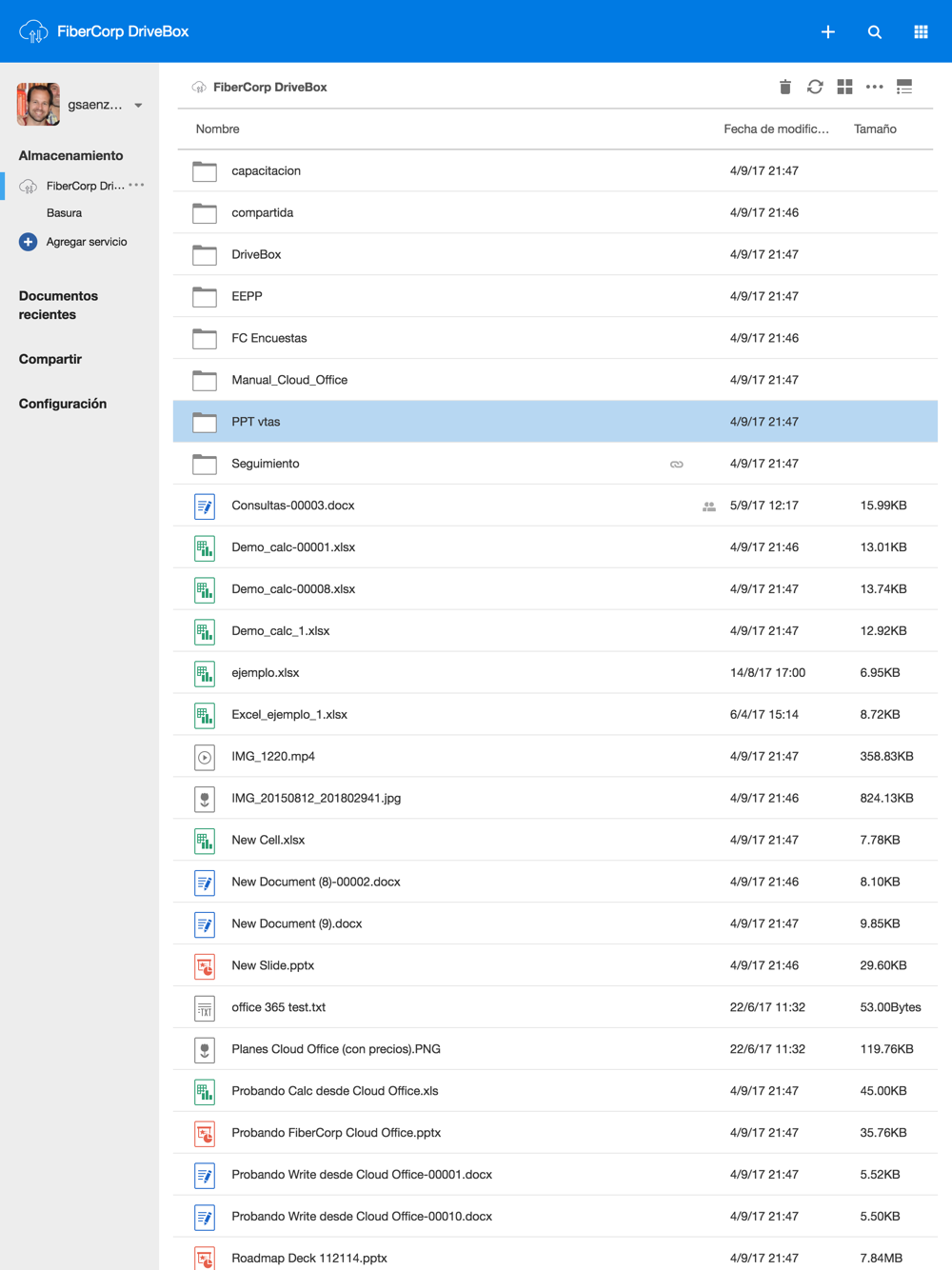
Task: Click Probando Calc desde Cloud Office.xls icon
Action: 205,1092
